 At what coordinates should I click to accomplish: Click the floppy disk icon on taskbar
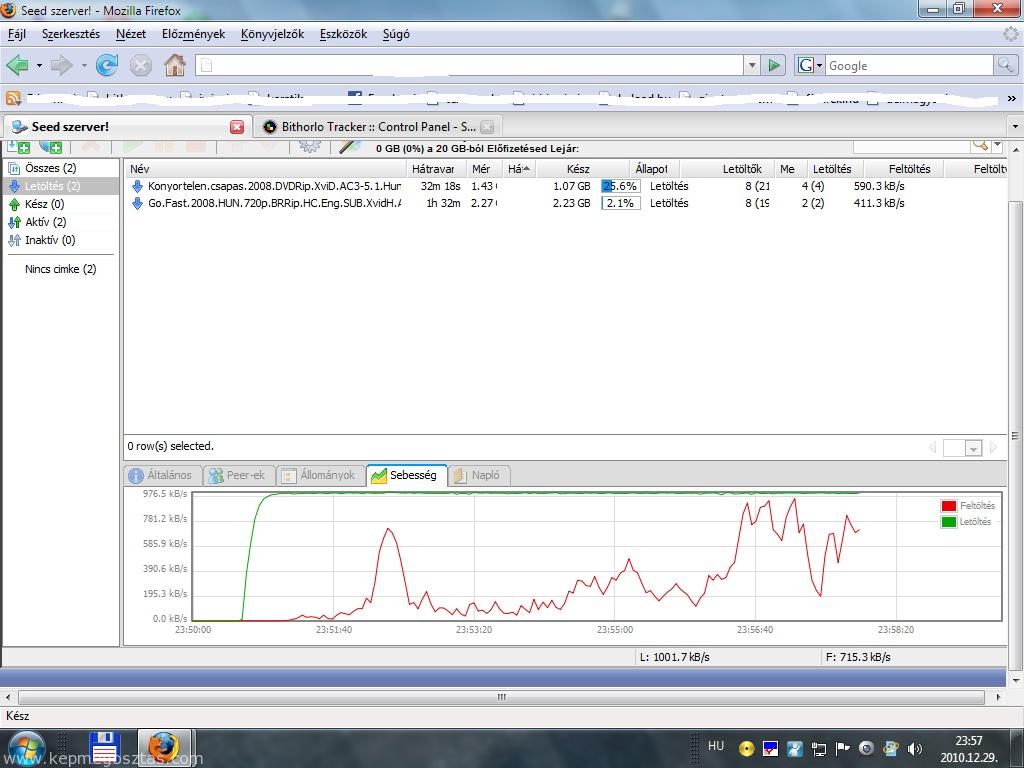click(x=105, y=747)
